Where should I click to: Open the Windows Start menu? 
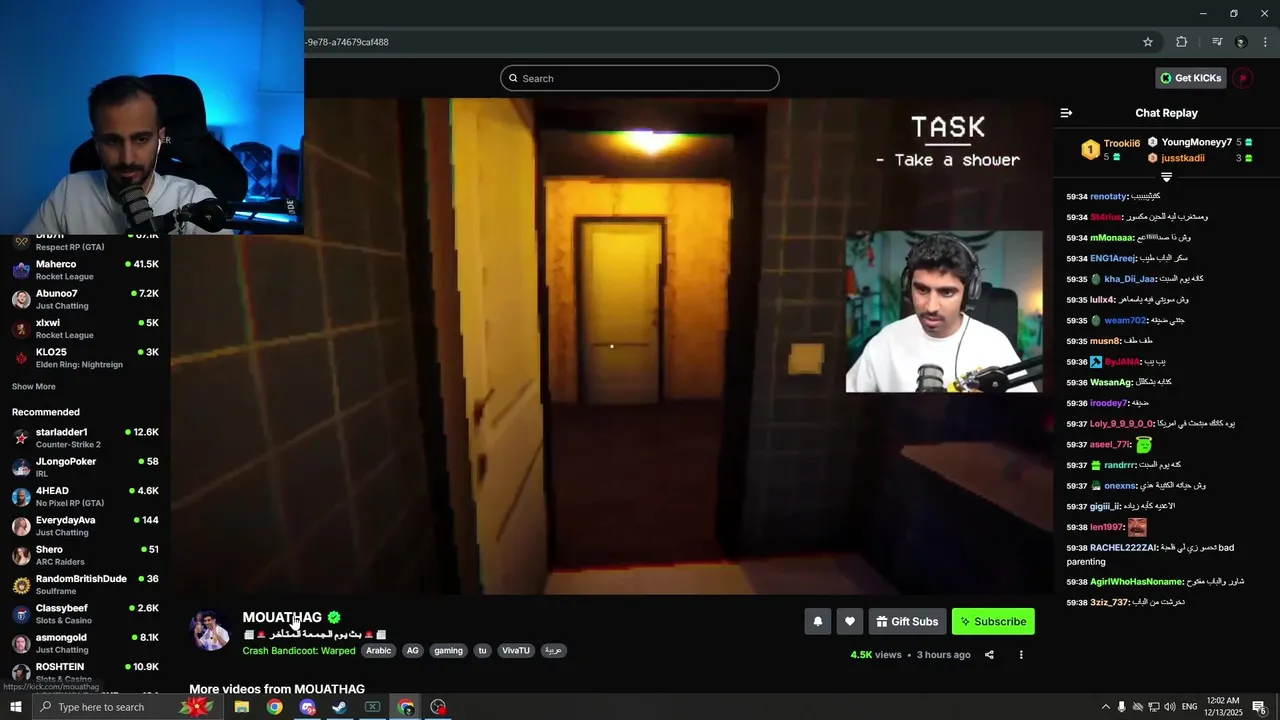coord(15,707)
